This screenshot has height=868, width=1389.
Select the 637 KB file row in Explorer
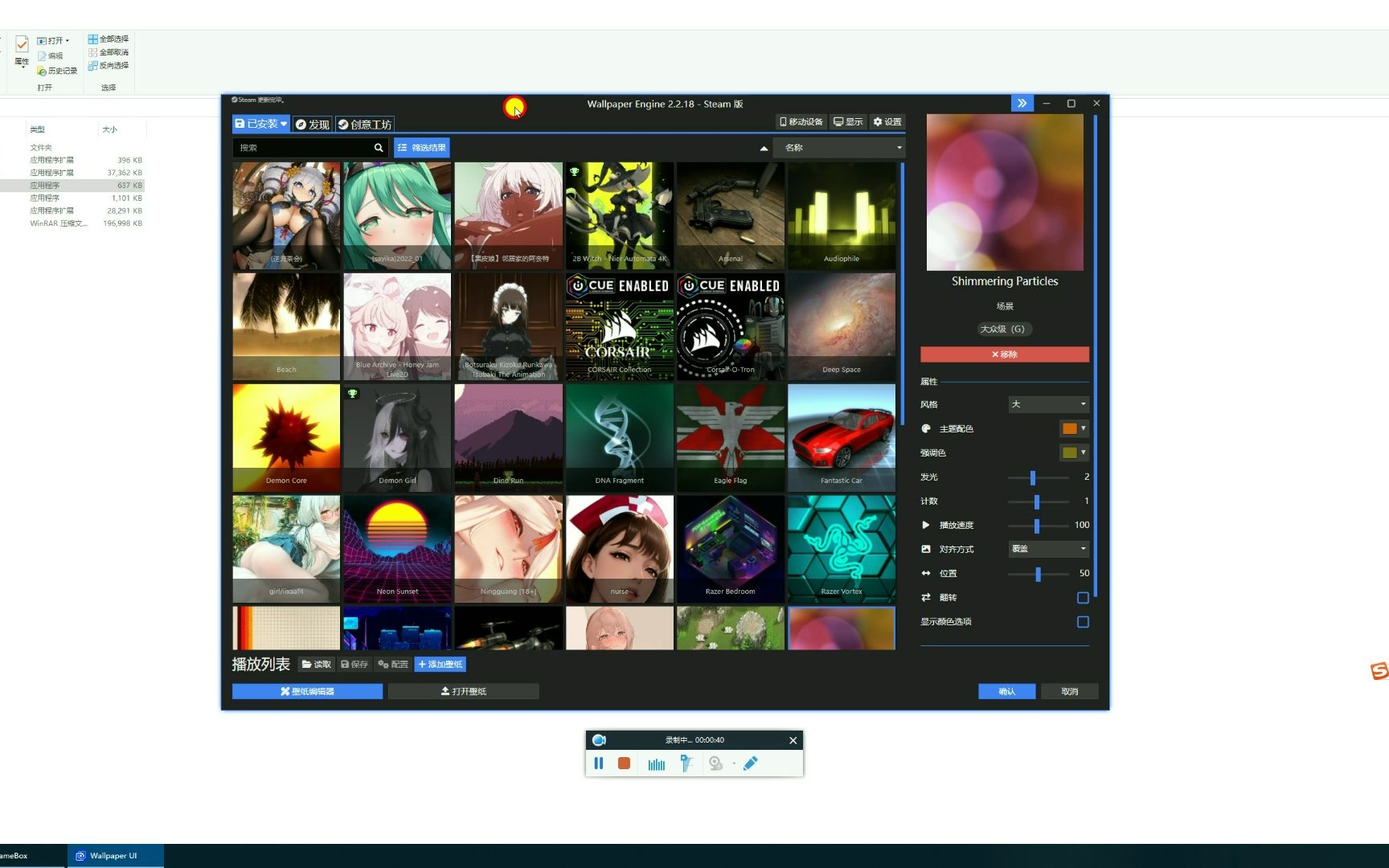(72, 185)
